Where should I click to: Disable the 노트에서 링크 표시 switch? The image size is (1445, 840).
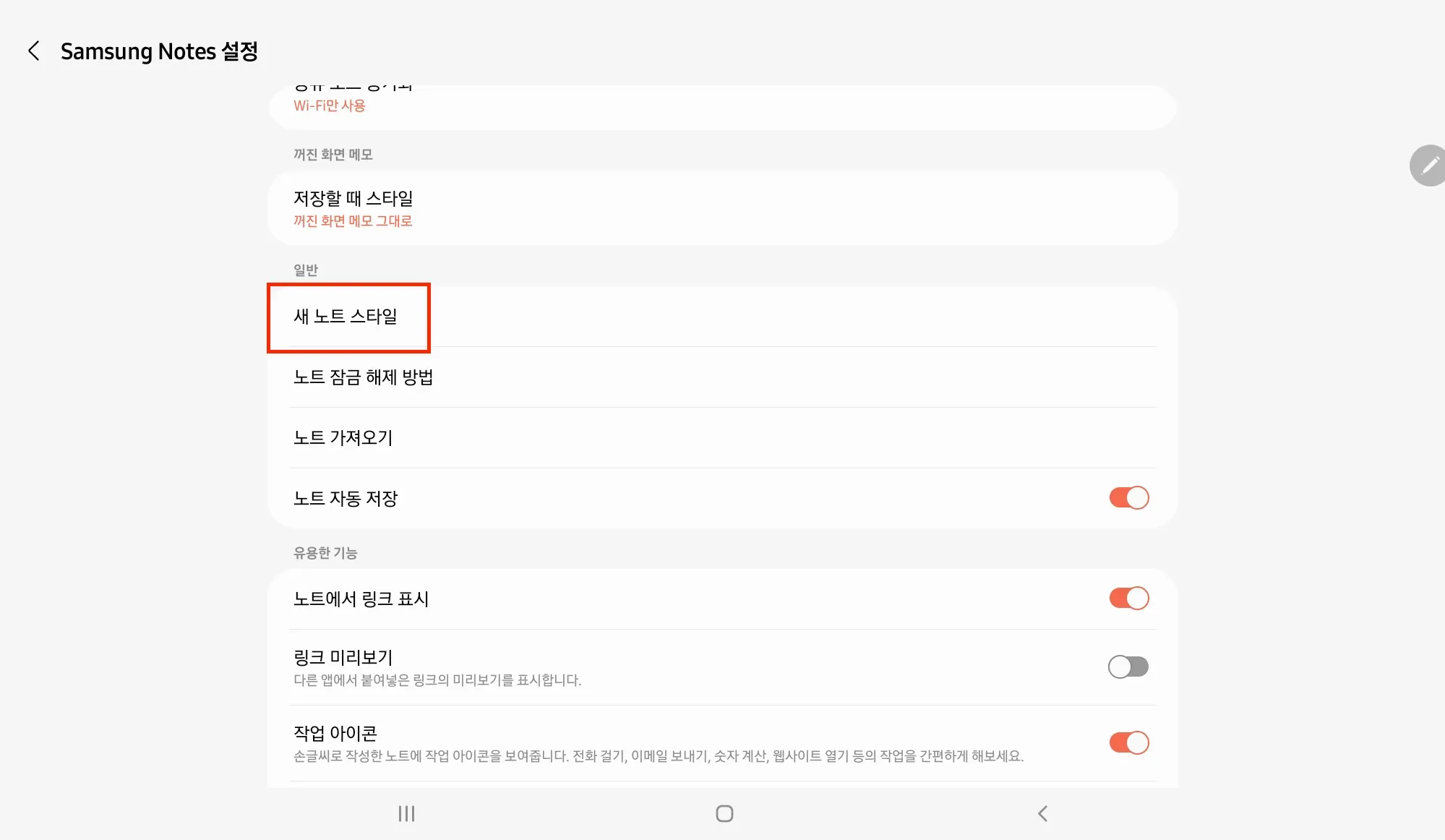[x=1128, y=599]
